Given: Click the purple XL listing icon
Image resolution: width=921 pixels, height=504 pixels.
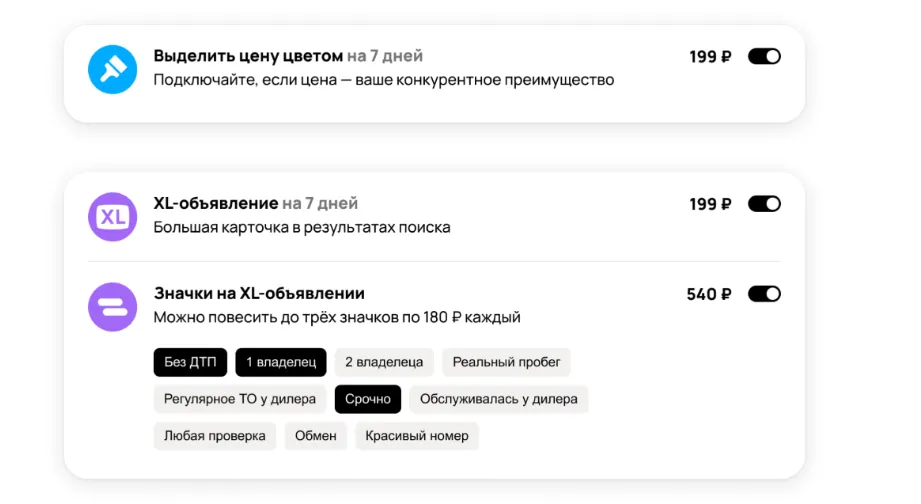Looking at the screenshot, I should coord(112,216).
